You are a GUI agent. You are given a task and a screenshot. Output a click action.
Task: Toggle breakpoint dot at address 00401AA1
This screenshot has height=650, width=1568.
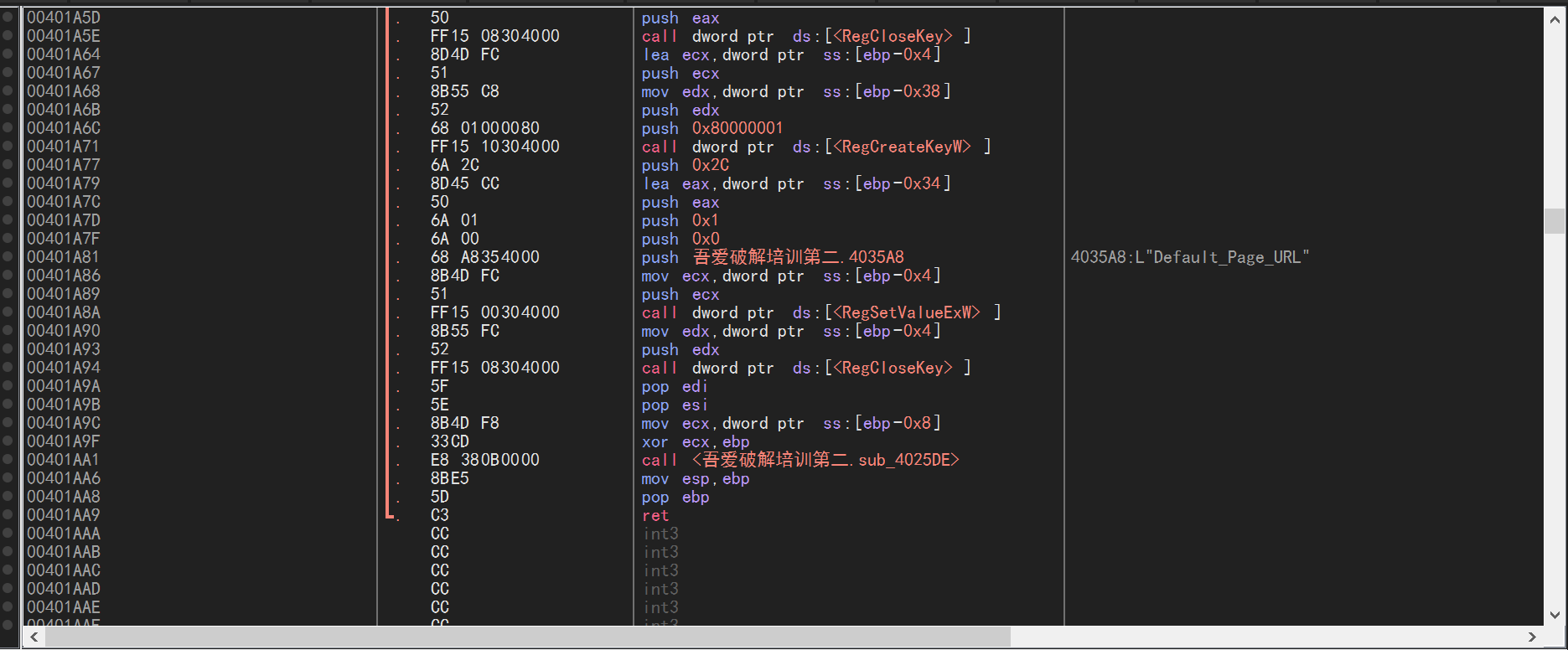tap(8, 460)
